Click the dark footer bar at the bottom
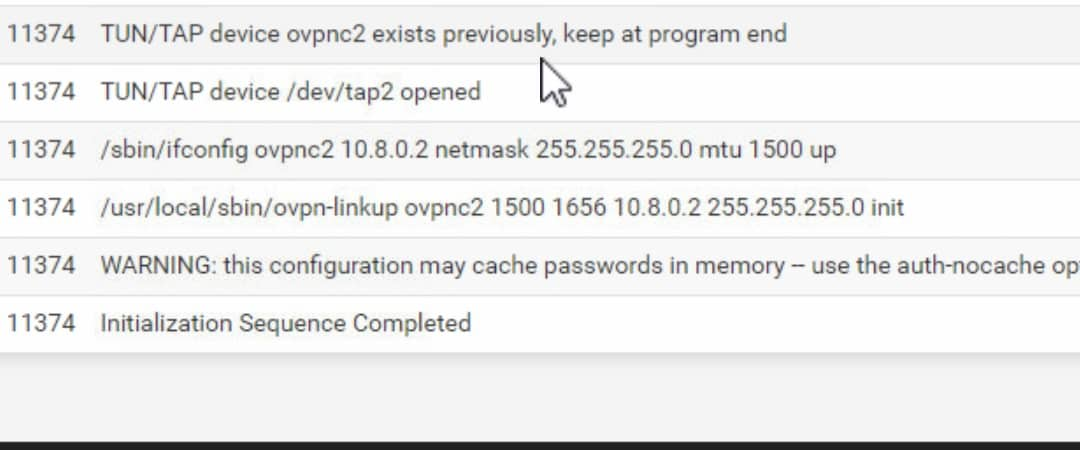 tap(540, 445)
